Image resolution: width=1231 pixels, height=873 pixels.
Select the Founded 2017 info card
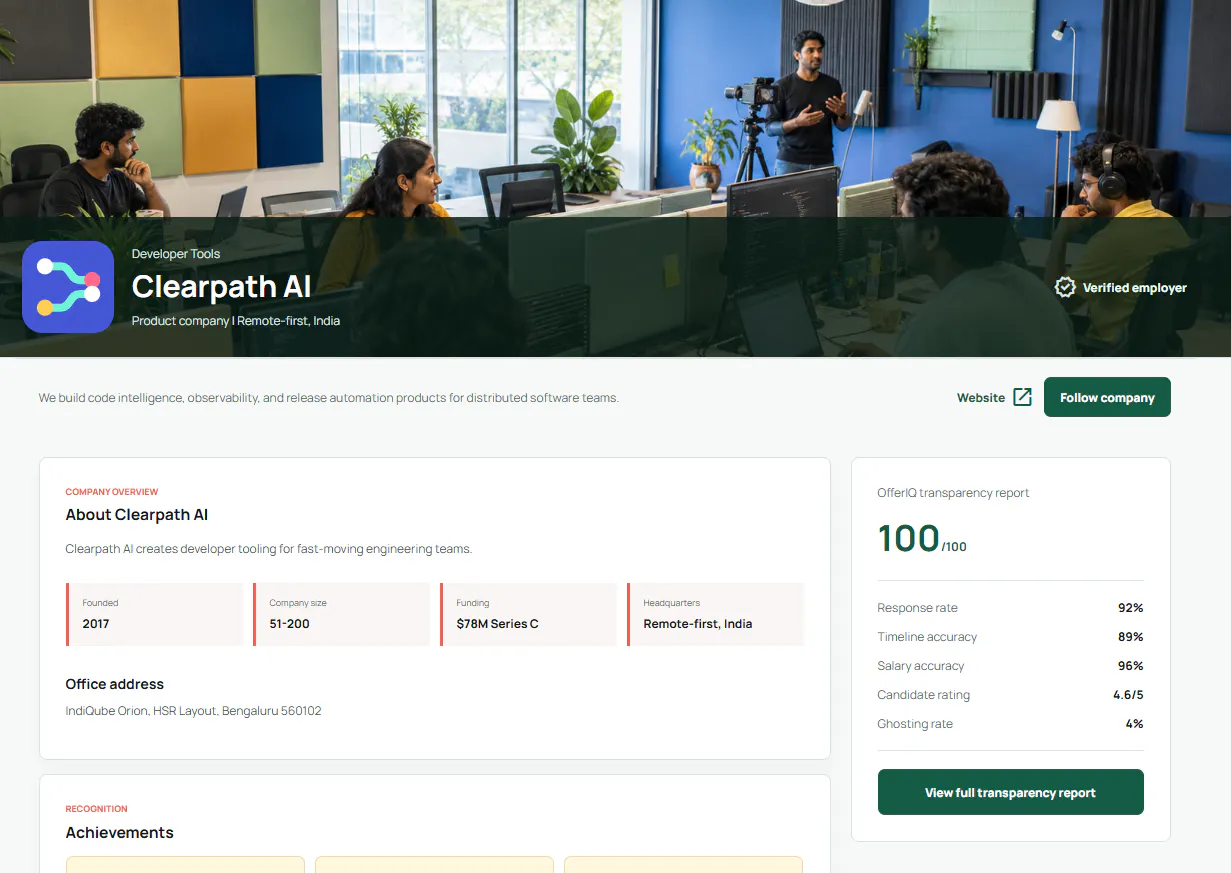[154, 614]
